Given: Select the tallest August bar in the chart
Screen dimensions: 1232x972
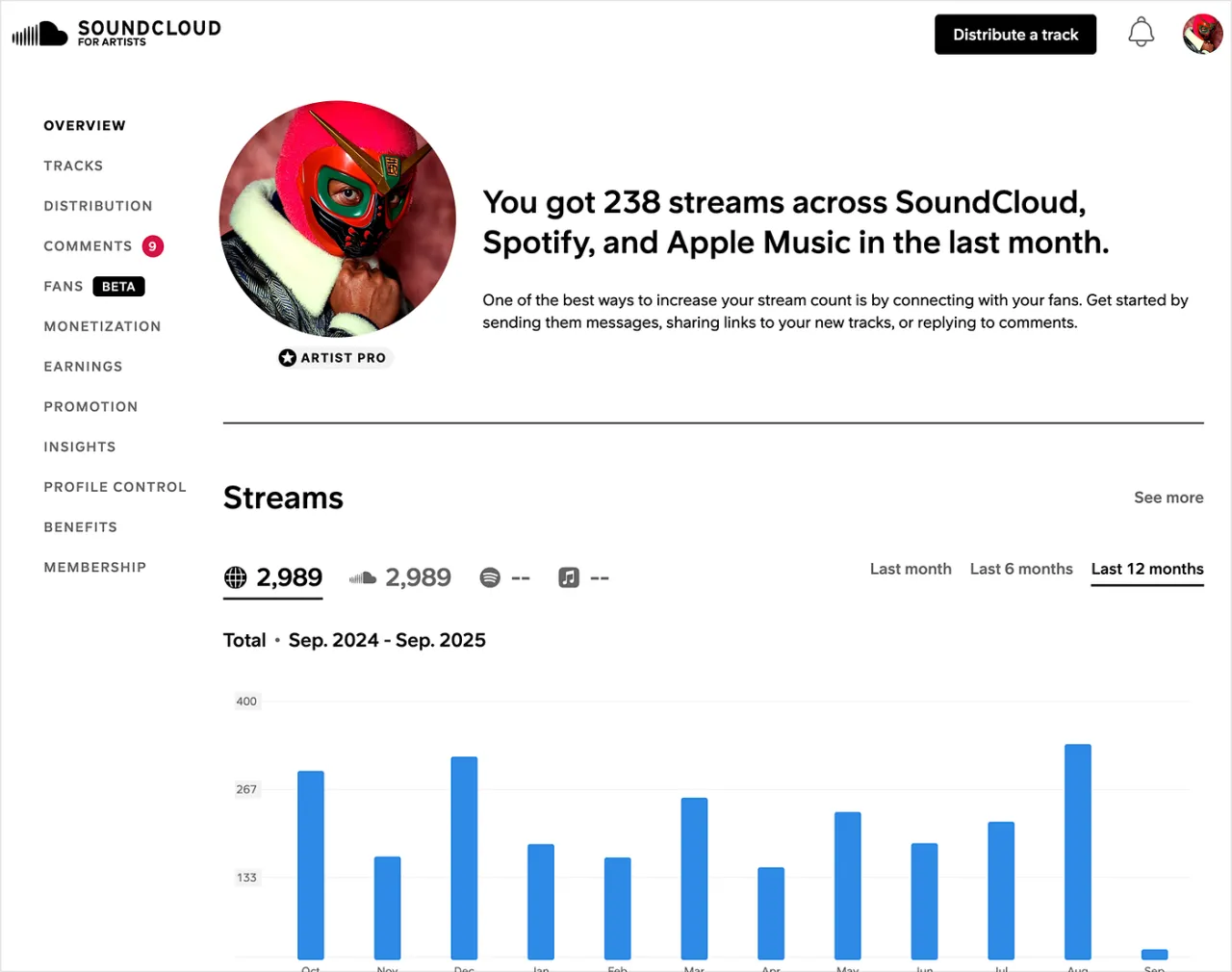Looking at the screenshot, I should (x=1077, y=852).
